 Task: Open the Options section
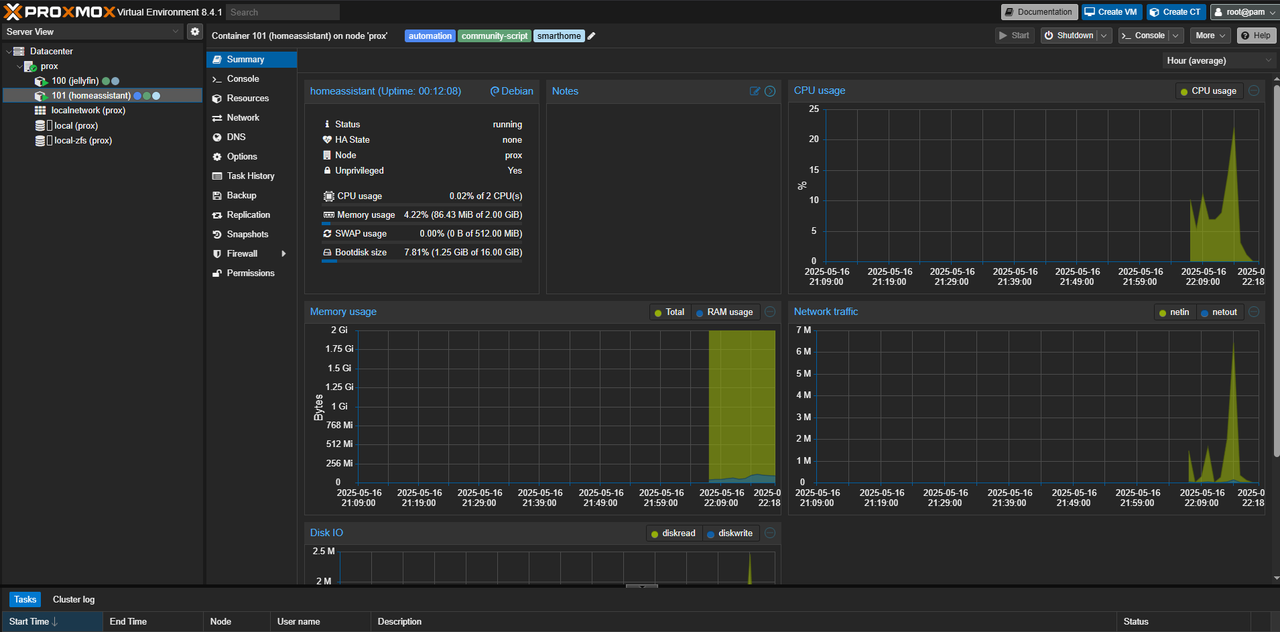[252, 157]
